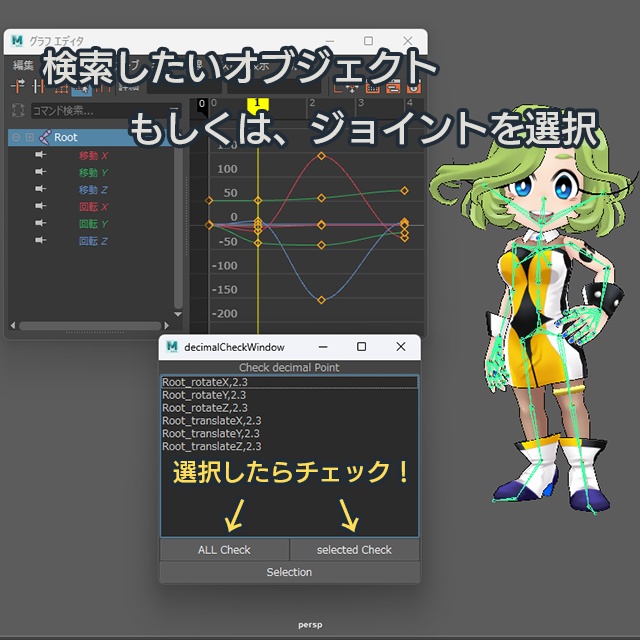Select the Move Nearest Picked Key tool

point(18,86)
